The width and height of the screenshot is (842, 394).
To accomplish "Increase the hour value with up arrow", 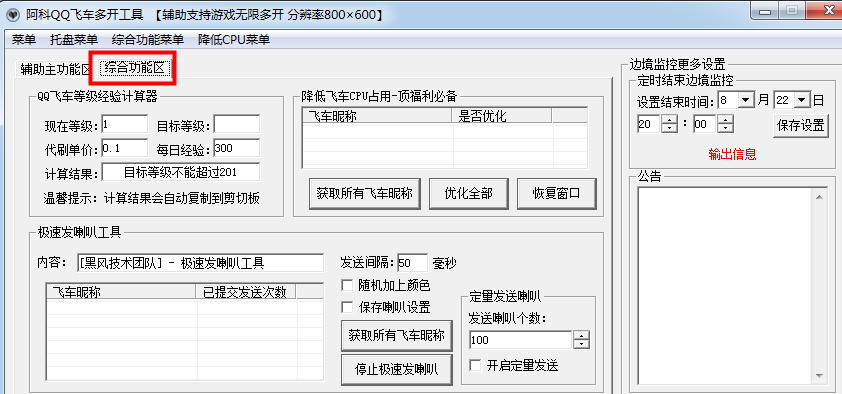I will [x=670, y=120].
